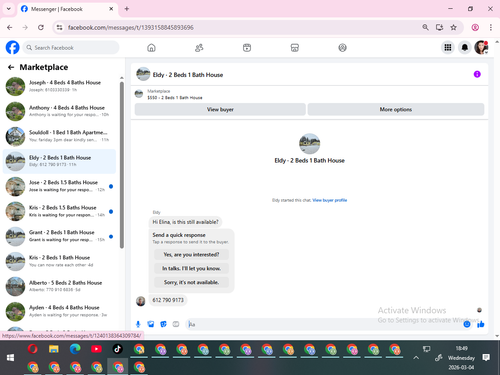
Task: Open the Marketplace storefront icon
Action: [295, 48]
